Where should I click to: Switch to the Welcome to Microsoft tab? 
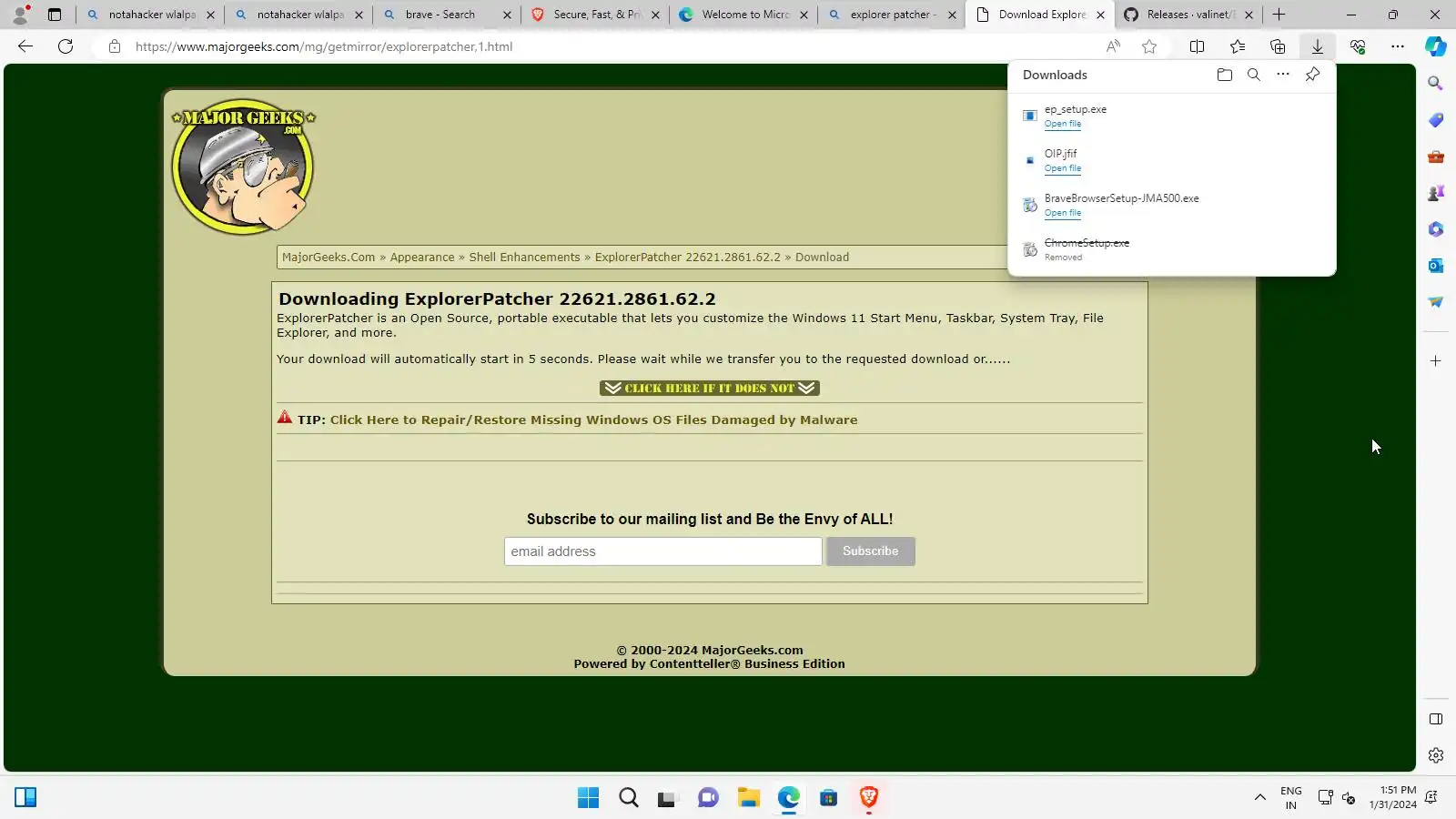coord(743,15)
